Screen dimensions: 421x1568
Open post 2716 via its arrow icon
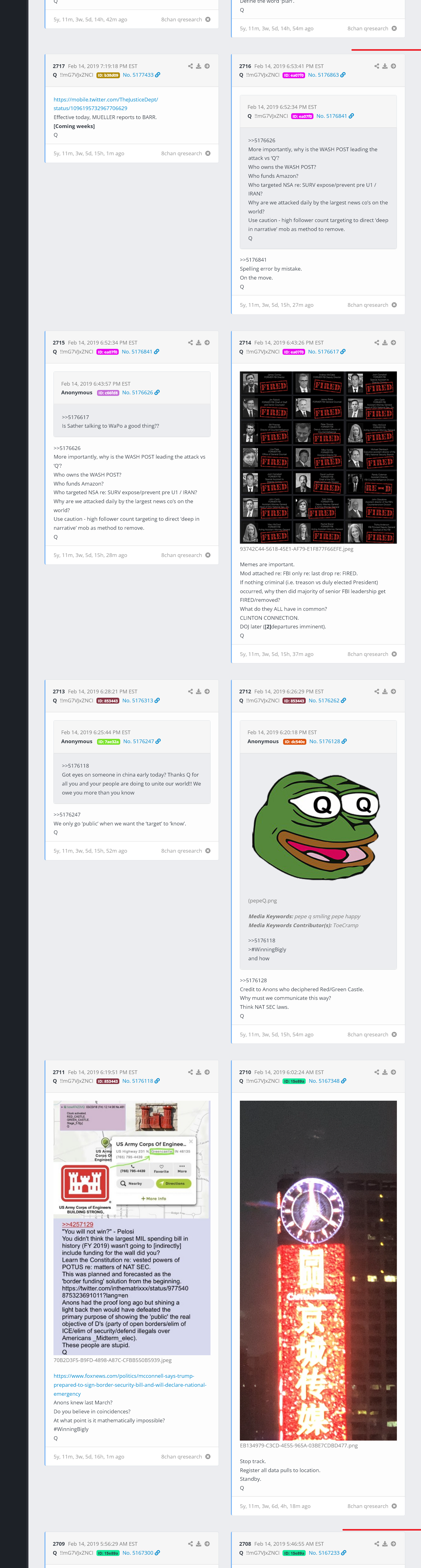(x=393, y=66)
